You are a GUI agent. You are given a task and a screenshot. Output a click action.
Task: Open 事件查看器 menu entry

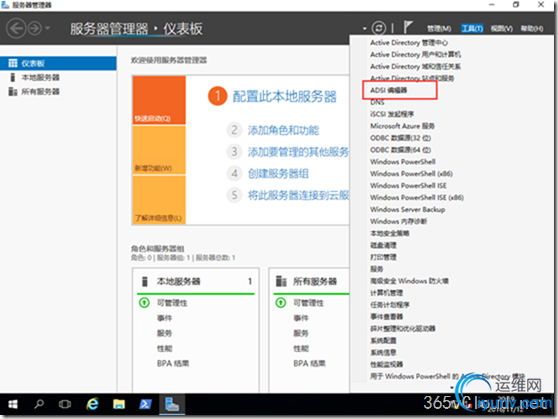coord(386,316)
